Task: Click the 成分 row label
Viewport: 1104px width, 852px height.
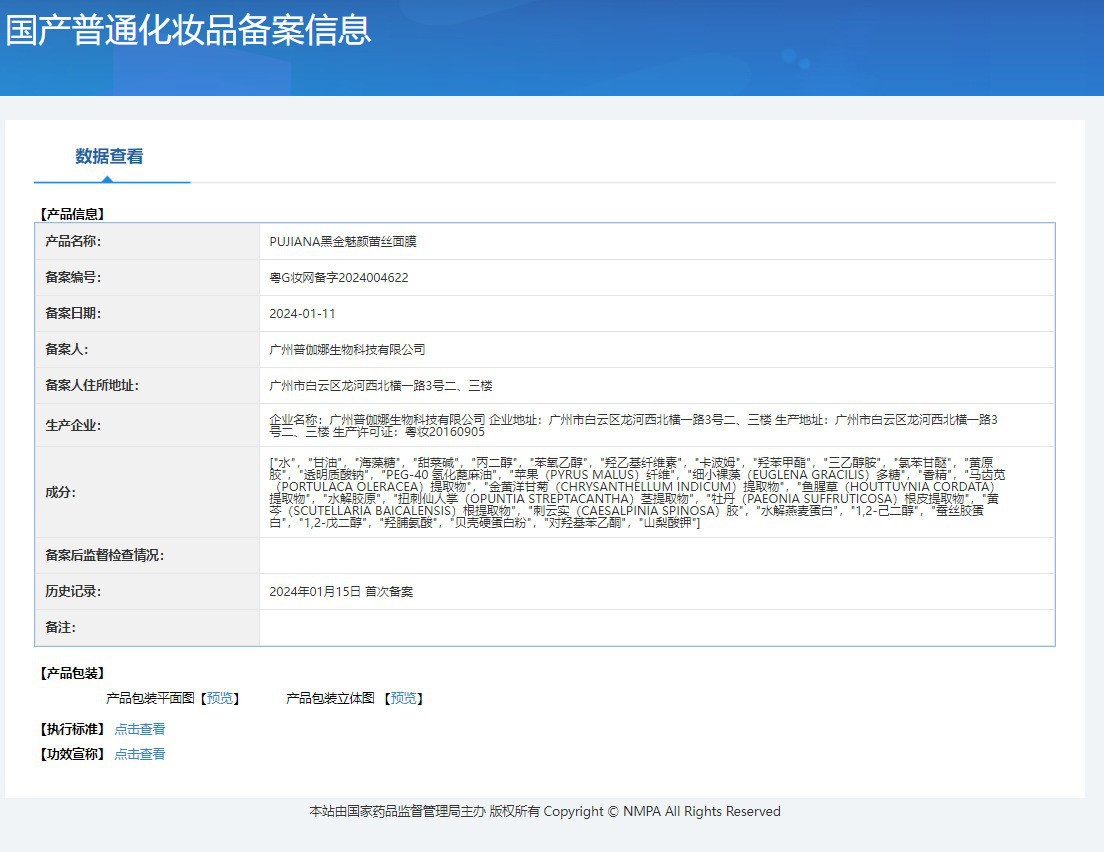Action: click(61, 492)
